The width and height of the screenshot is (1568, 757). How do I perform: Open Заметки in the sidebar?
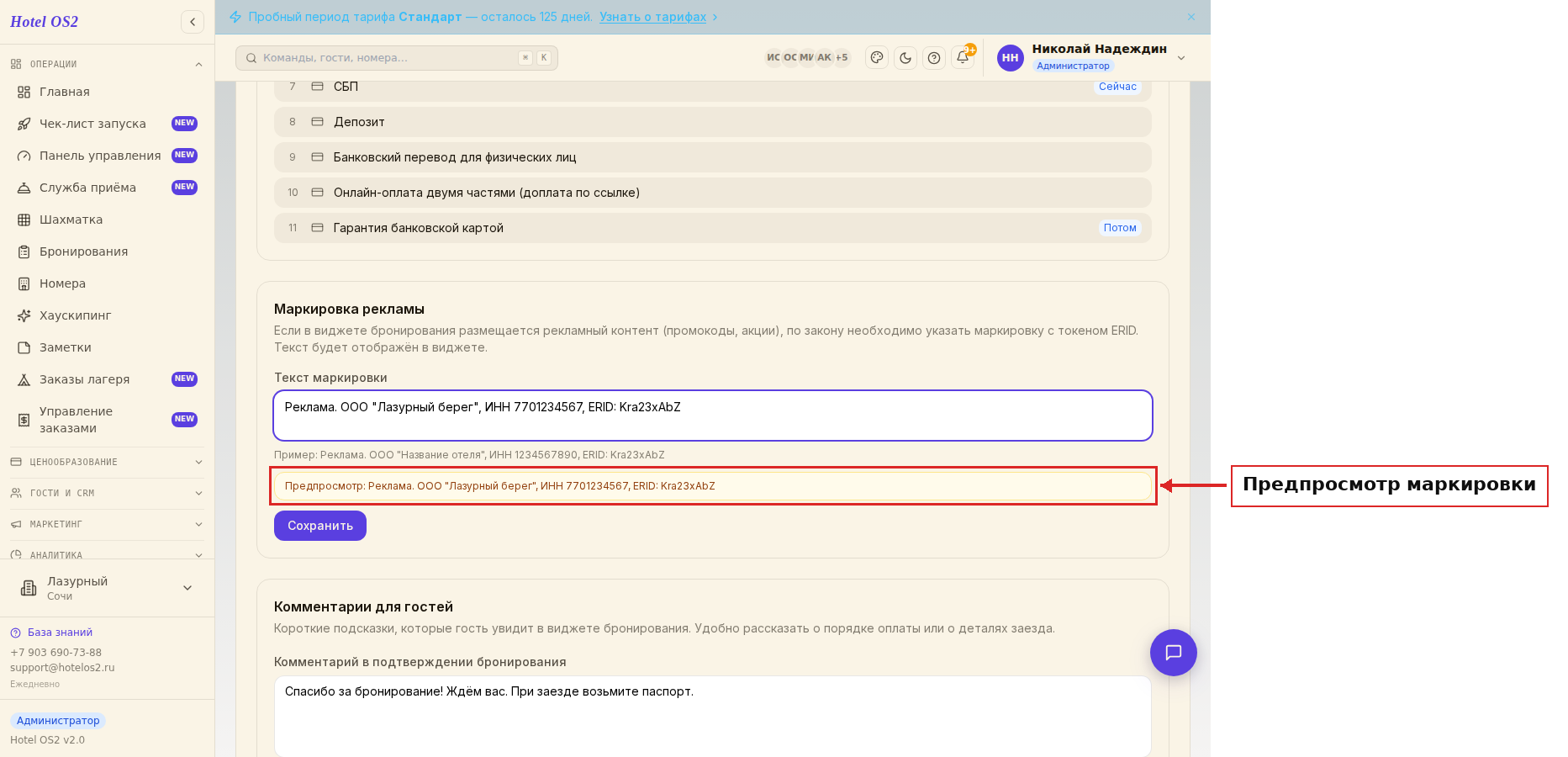coord(107,347)
